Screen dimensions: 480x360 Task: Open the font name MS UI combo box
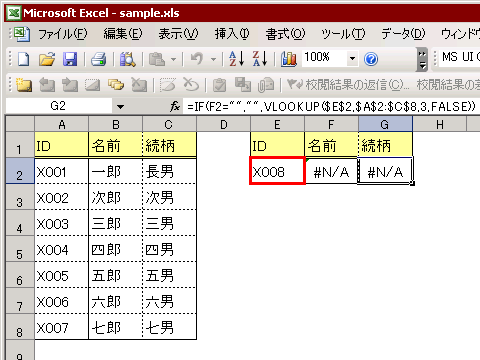coord(459,57)
